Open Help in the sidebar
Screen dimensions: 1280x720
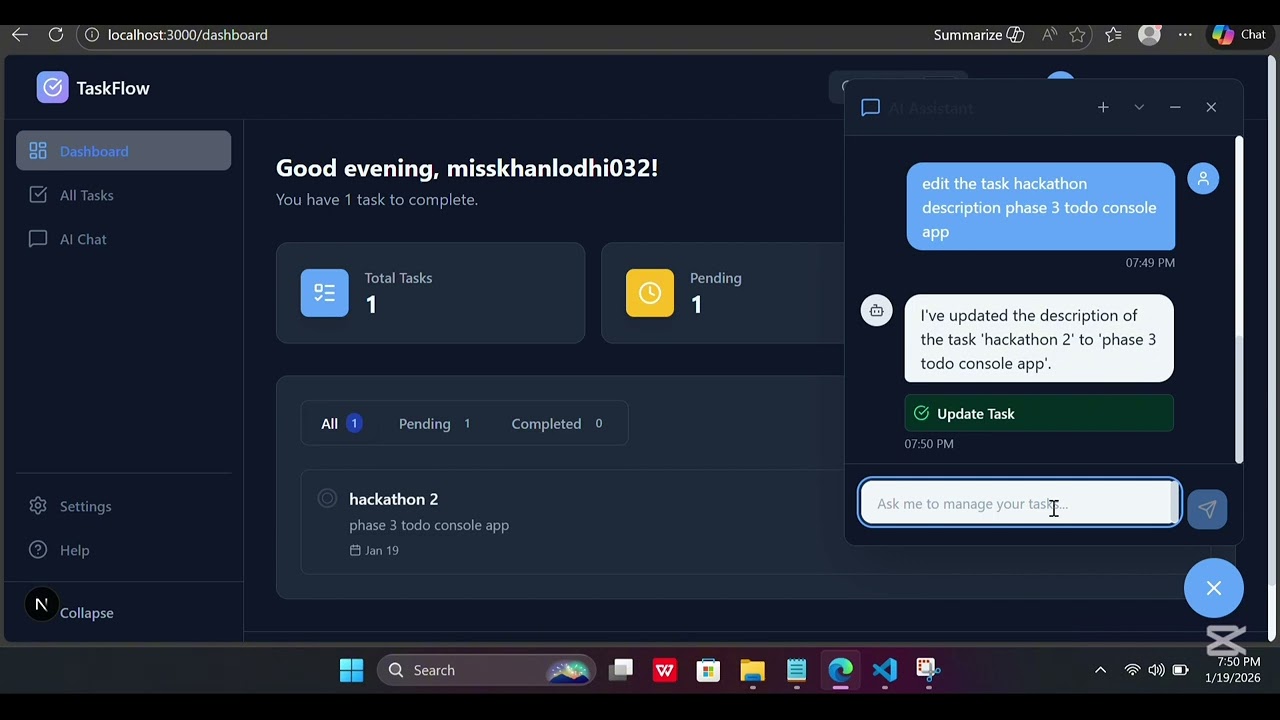point(123,550)
